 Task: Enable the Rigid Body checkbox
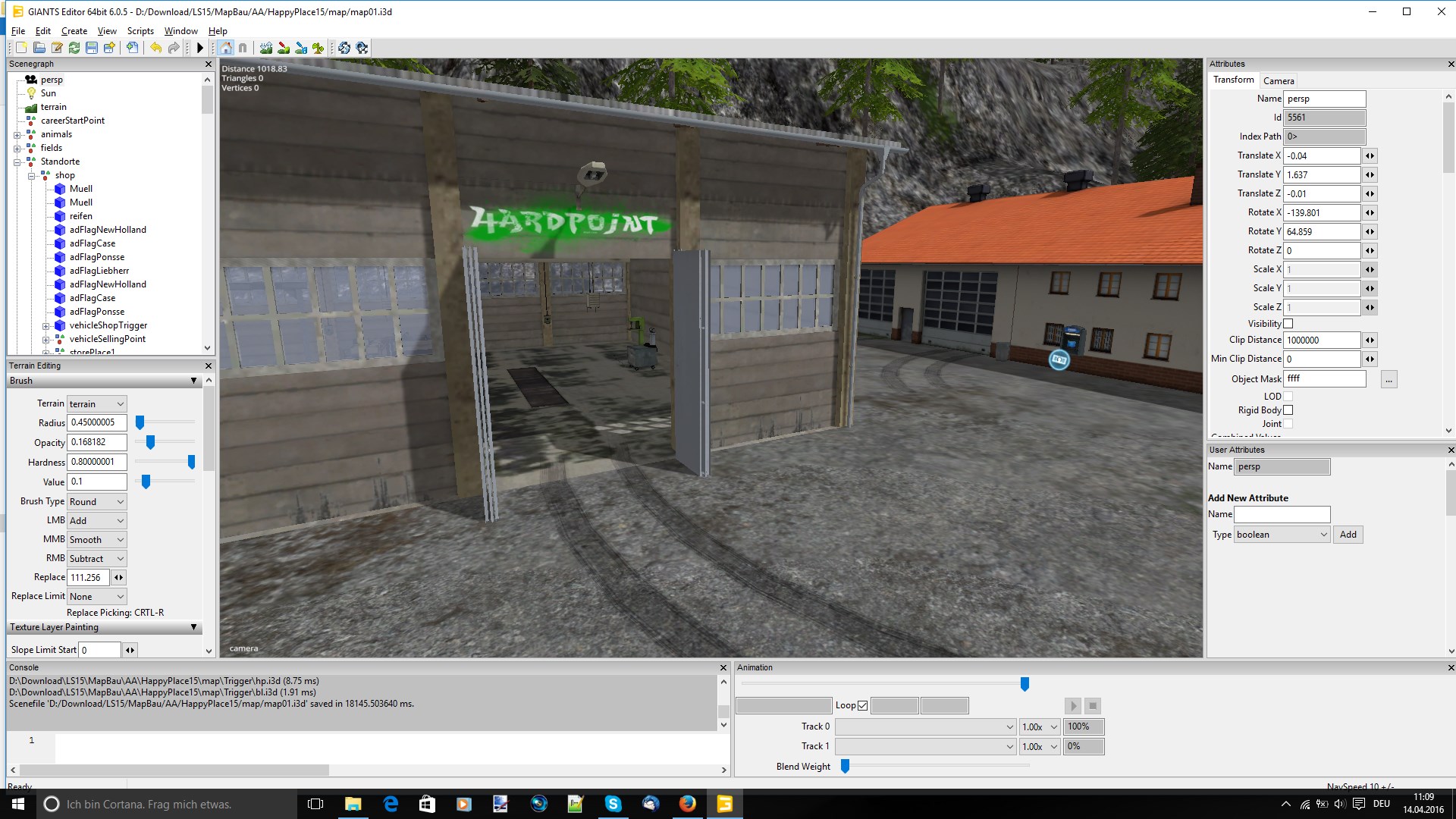click(x=1288, y=410)
